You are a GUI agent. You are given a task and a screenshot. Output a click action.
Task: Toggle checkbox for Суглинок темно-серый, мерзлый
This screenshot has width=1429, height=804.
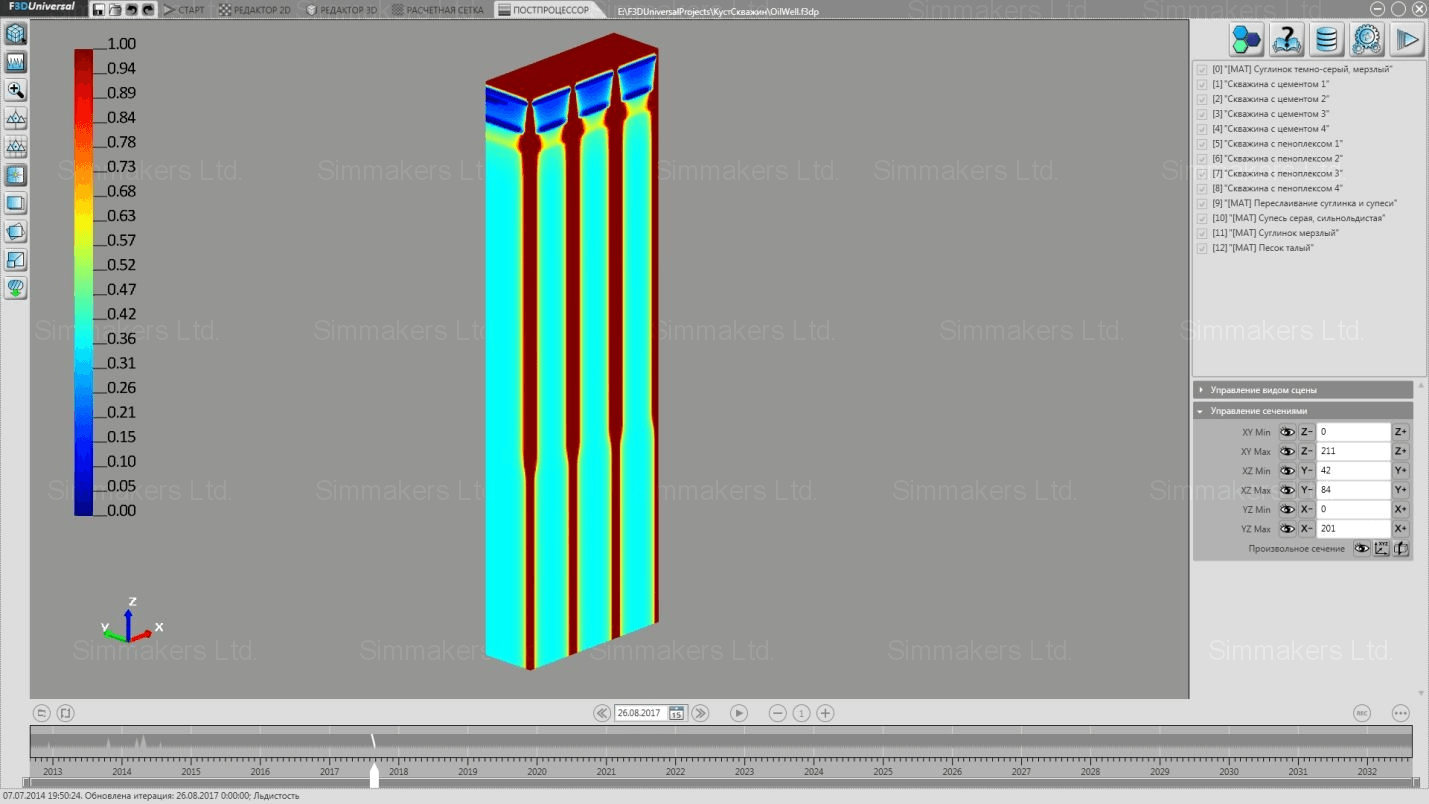pyautogui.click(x=1202, y=70)
